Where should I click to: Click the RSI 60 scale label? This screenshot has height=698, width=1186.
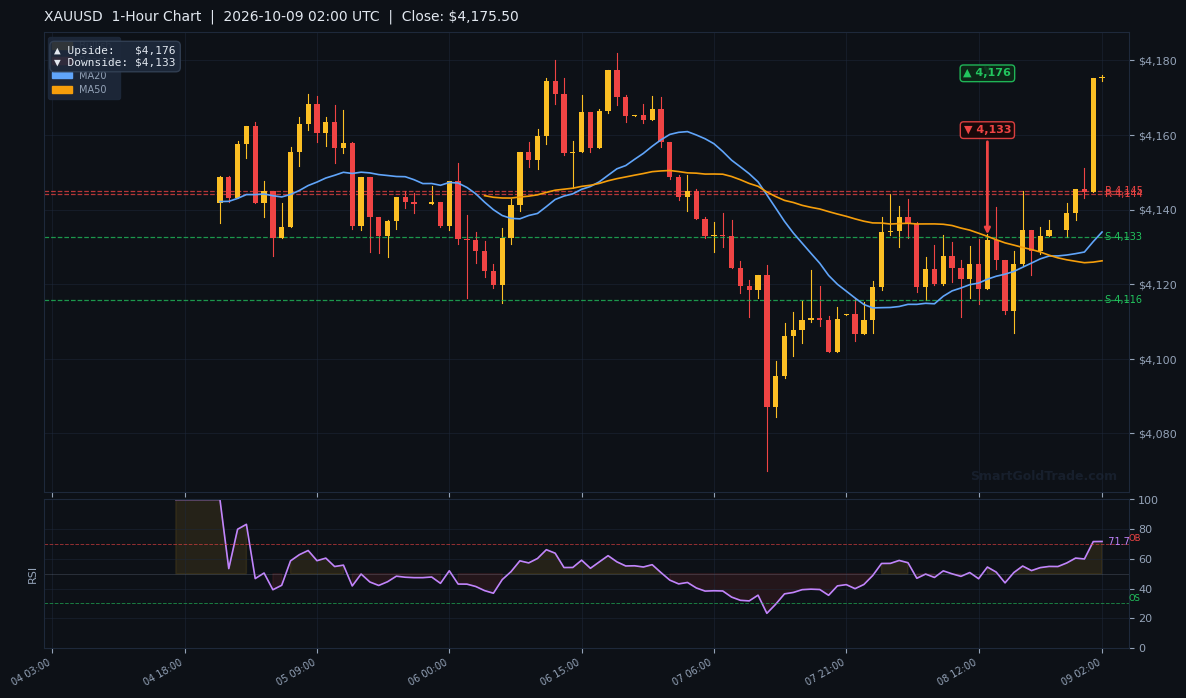(x=1145, y=560)
